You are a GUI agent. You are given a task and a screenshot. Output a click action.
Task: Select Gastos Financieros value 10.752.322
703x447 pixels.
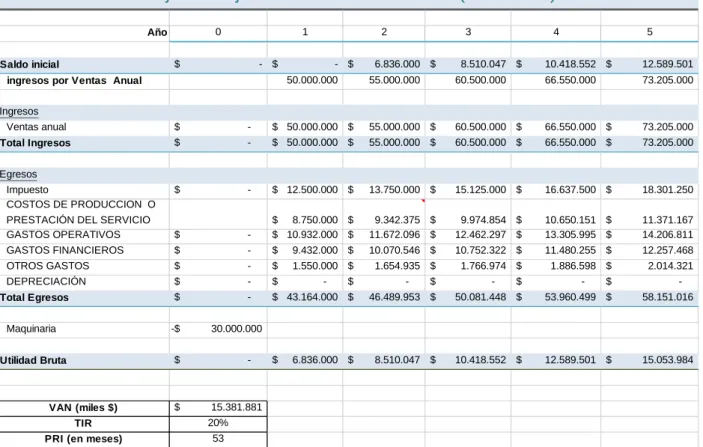[480, 250]
